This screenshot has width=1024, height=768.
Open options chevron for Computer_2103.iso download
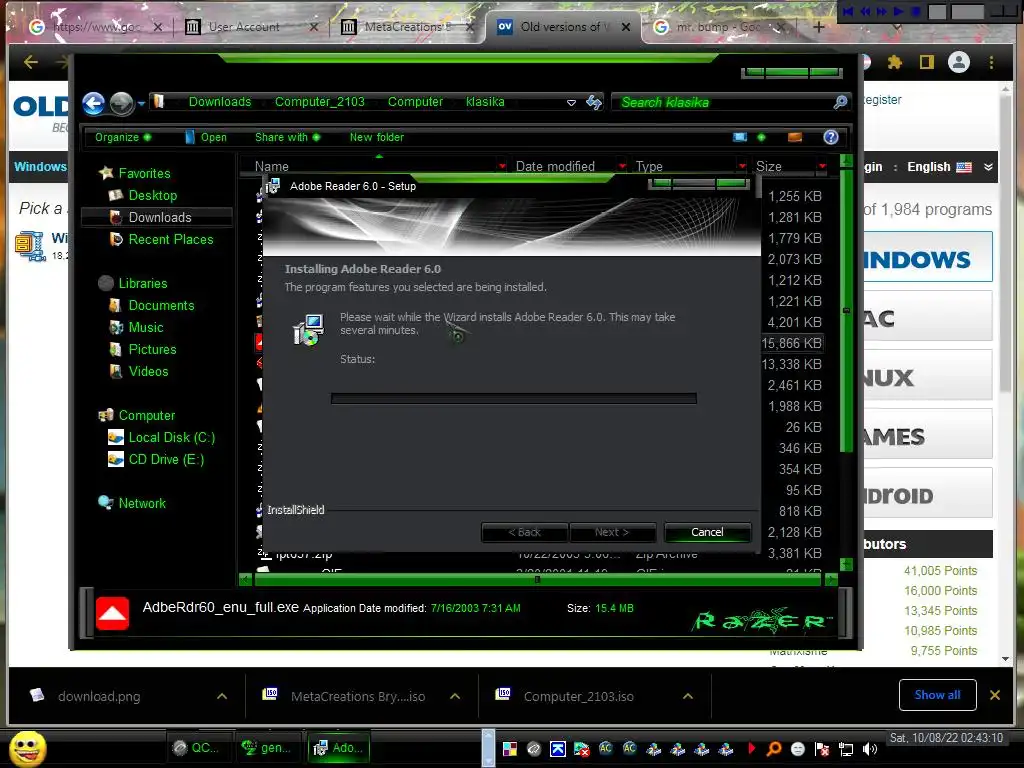[x=688, y=696]
